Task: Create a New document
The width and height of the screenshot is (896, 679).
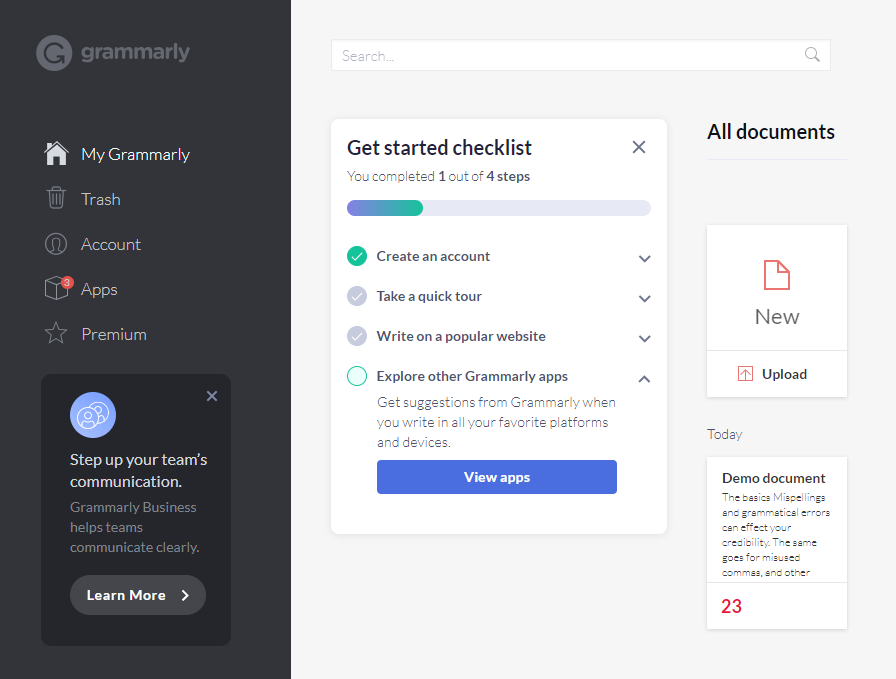Action: (777, 287)
